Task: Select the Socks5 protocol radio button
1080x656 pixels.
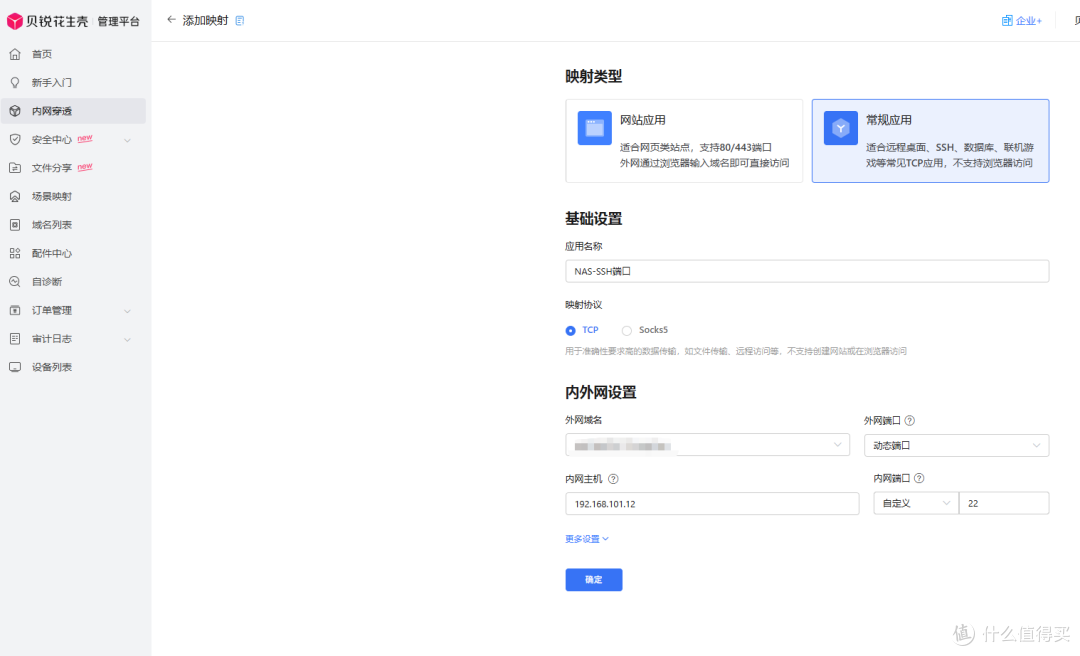Action: tap(627, 331)
